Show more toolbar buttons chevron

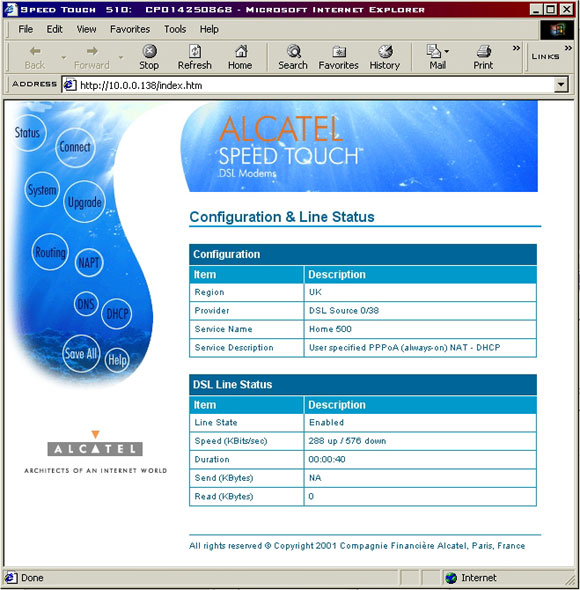point(516,48)
